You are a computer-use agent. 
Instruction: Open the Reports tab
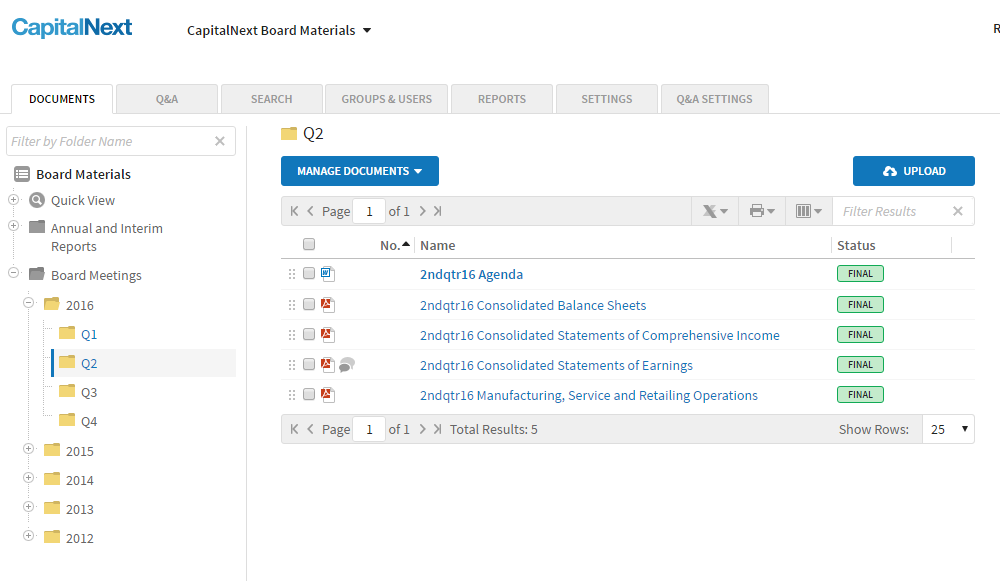[501, 98]
